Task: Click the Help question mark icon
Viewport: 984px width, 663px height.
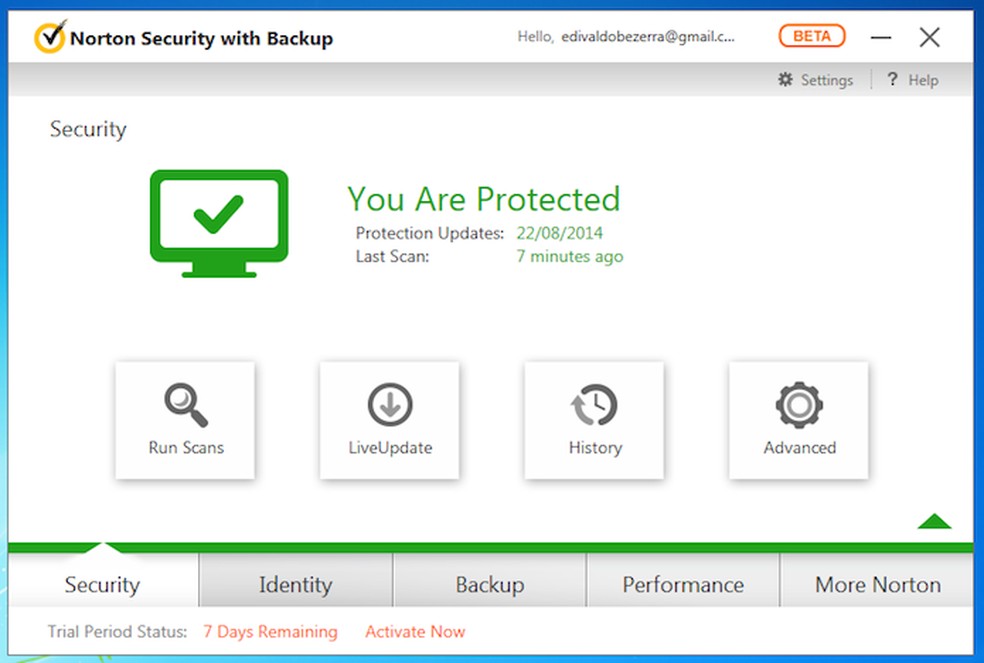Action: [x=893, y=80]
